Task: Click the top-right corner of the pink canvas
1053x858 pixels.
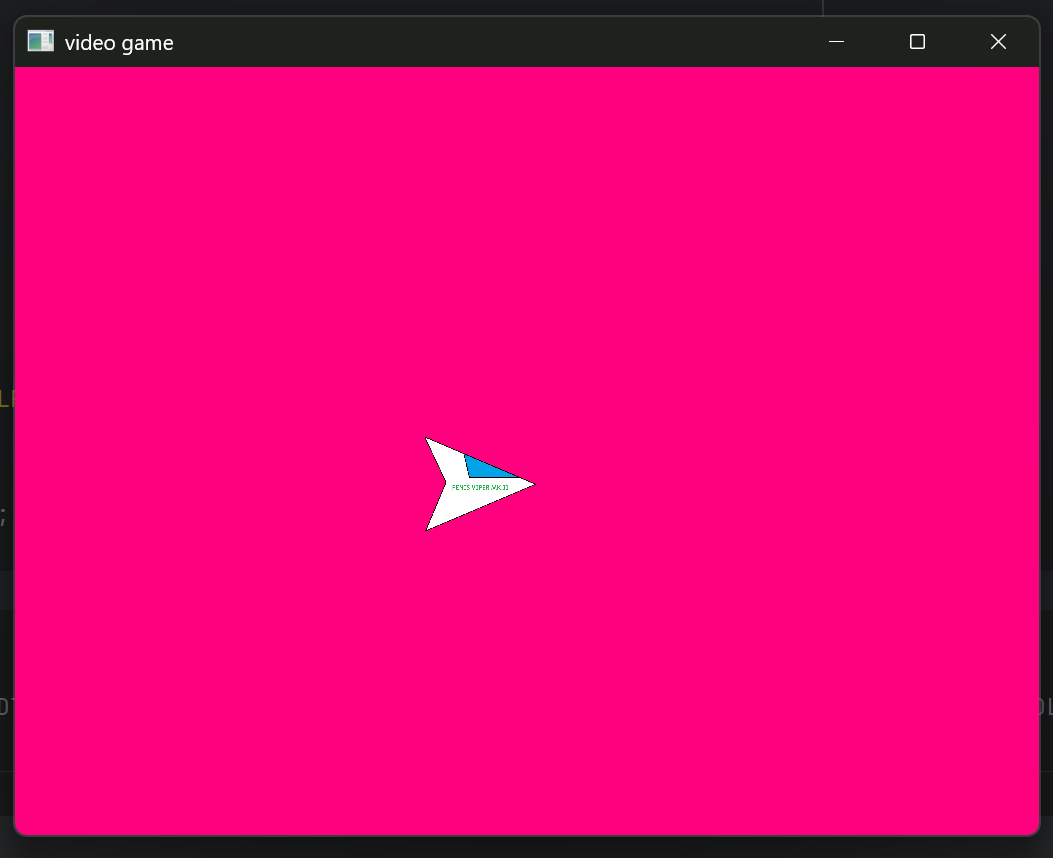Action: (x=1034, y=72)
